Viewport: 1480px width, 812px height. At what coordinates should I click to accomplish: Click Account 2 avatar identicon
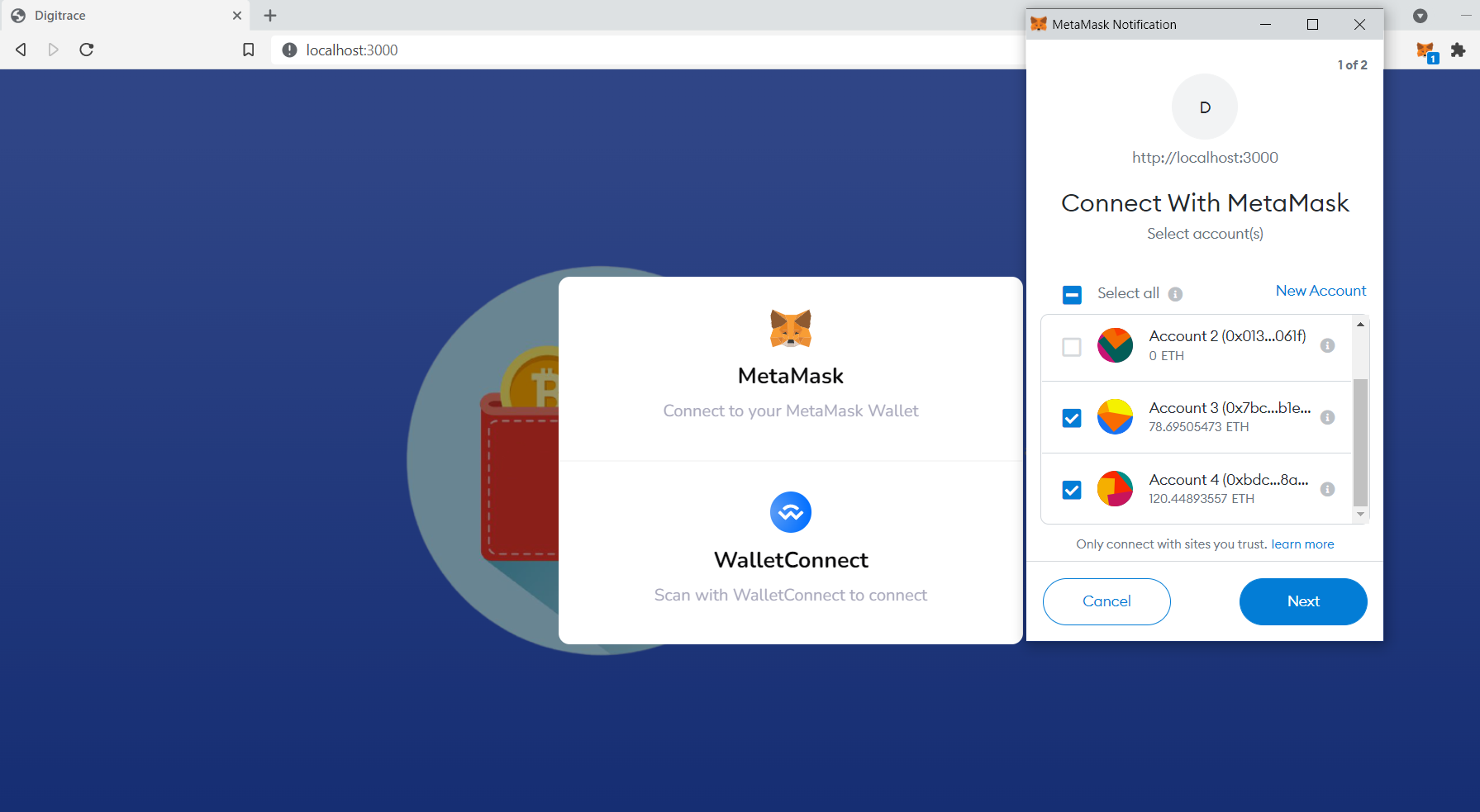(x=1115, y=345)
